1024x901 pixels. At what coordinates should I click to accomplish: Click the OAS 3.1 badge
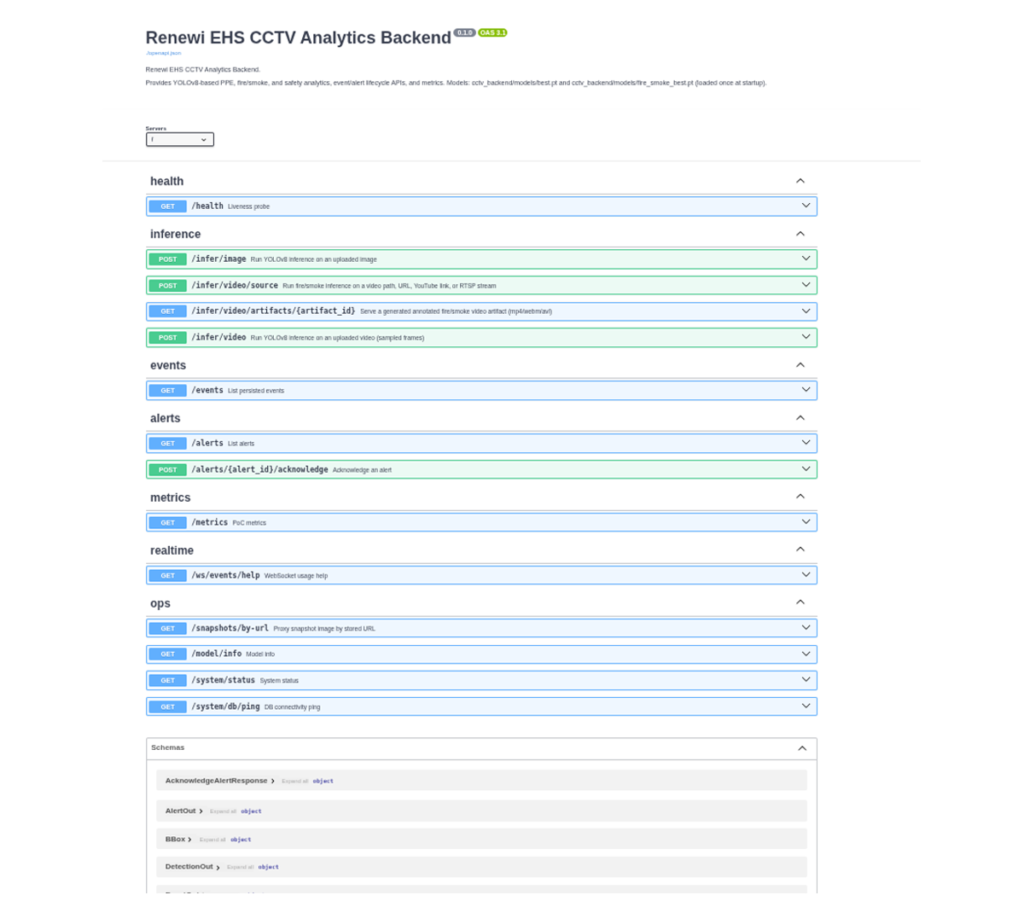(x=492, y=33)
